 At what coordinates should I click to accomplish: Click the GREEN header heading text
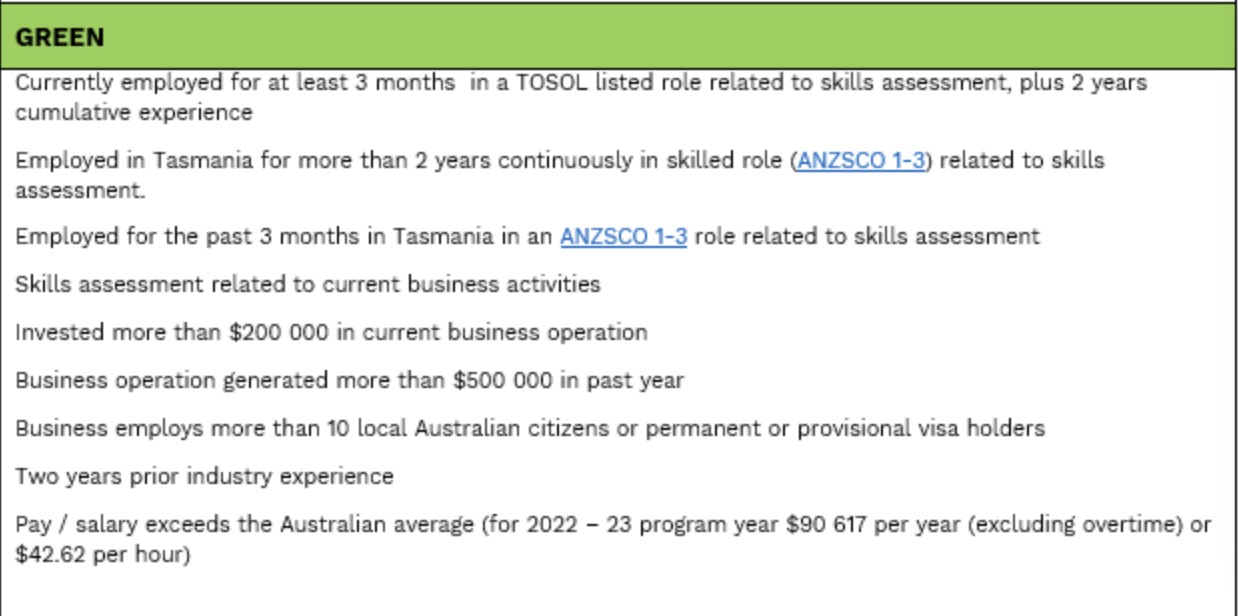click(60, 38)
